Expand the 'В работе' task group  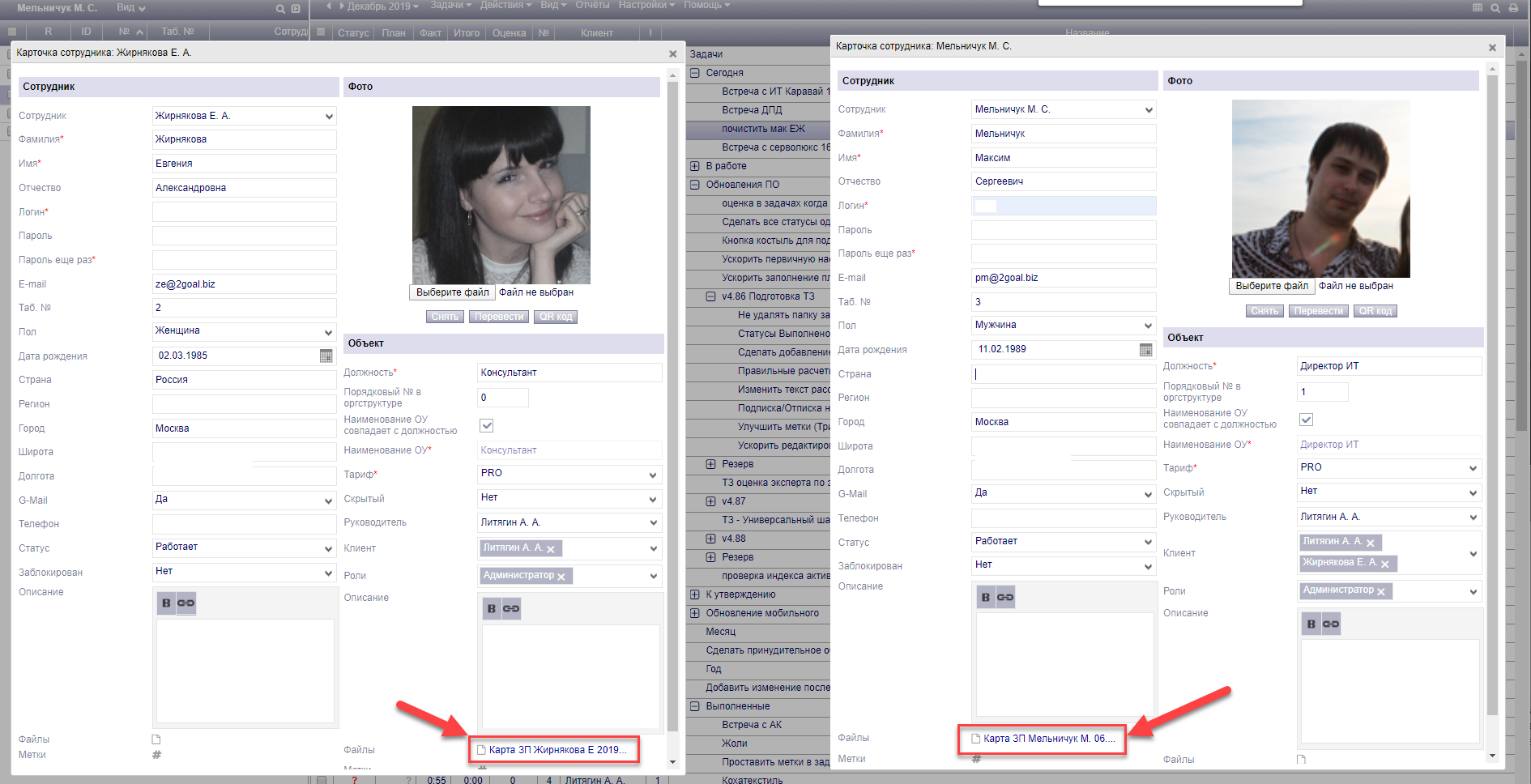tap(694, 166)
